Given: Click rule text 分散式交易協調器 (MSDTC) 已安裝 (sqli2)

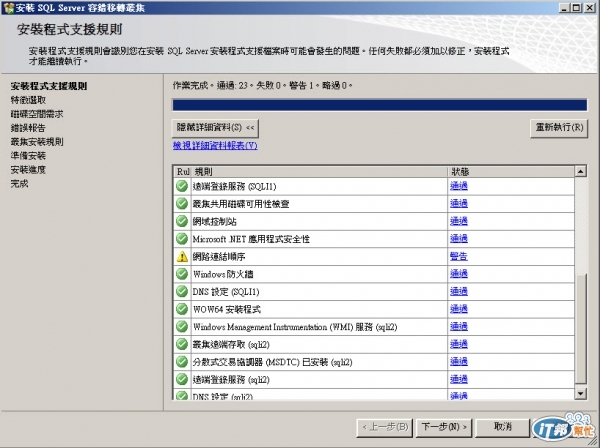Looking at the screenshot, I should click(x=272, y=362).
